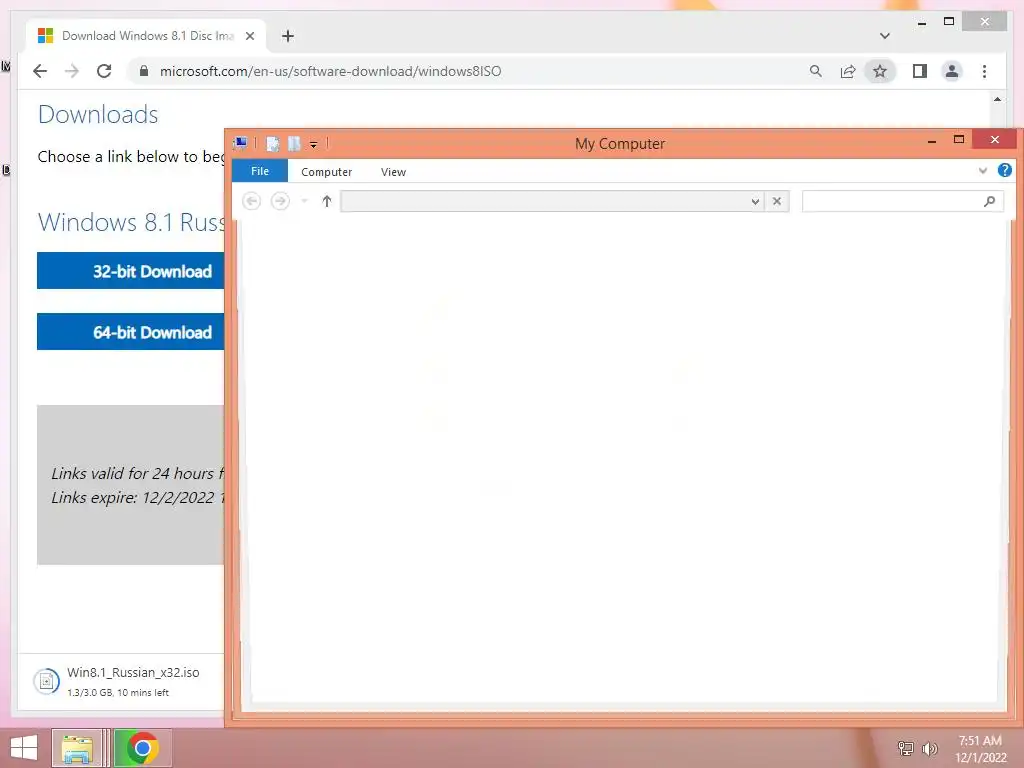Minimize the Chrome window
1024x768 pixels.
tap(921, 23)
